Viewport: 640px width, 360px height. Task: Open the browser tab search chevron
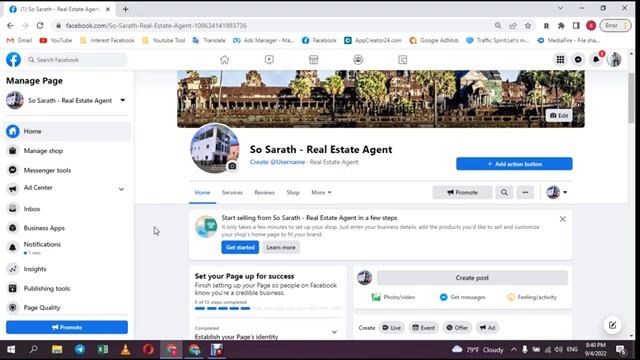(560, 8)
